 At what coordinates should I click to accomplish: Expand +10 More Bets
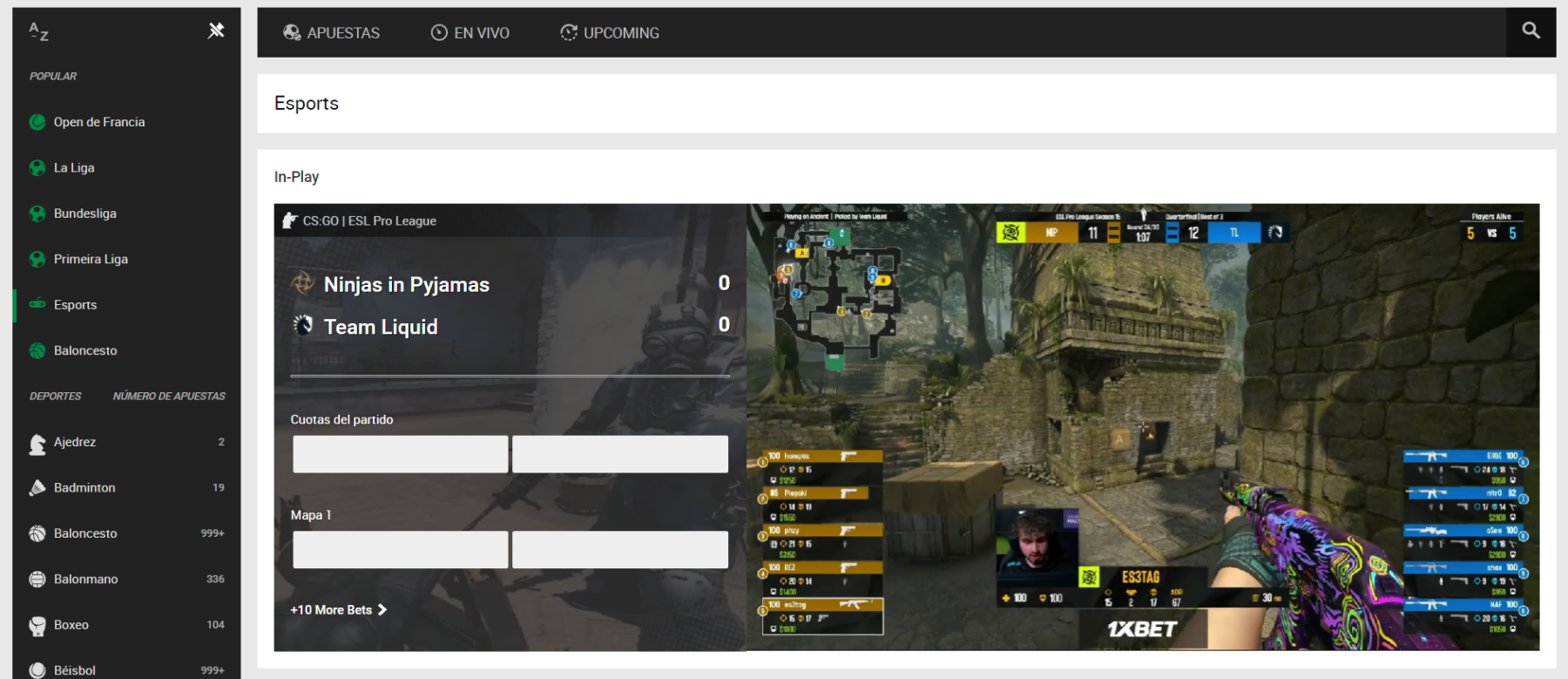[x=338, y=610]
